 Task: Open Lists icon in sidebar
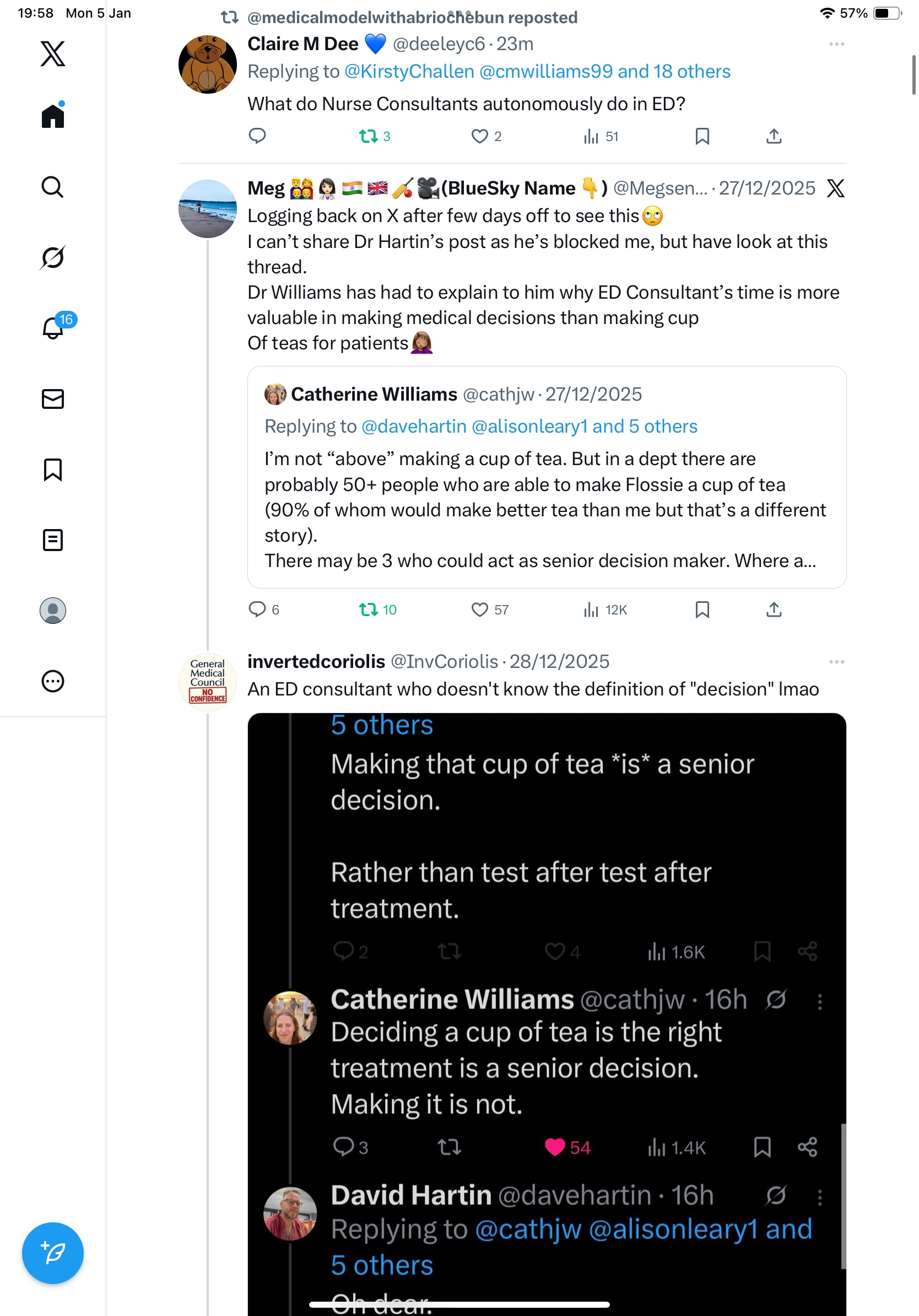[53, 540]
